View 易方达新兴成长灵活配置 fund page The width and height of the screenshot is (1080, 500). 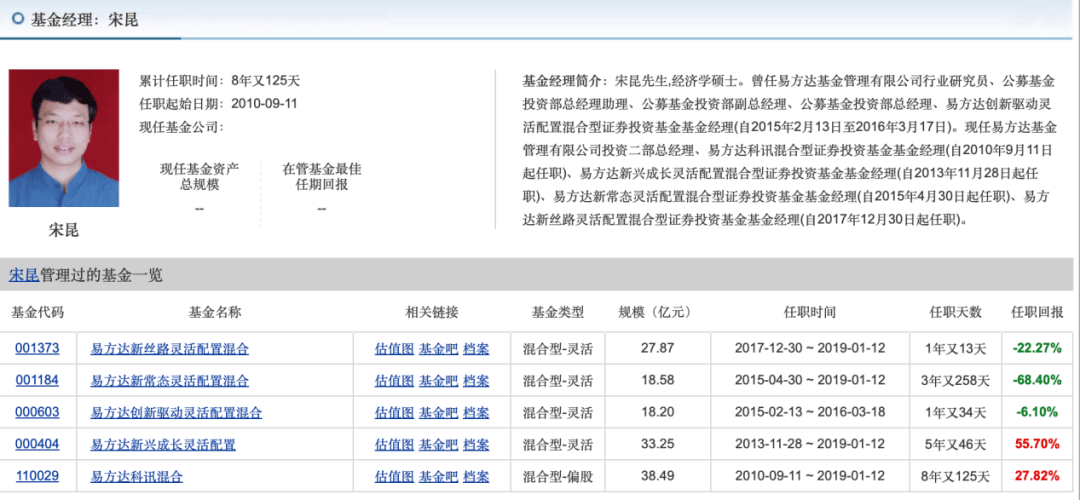coord(163,444)
